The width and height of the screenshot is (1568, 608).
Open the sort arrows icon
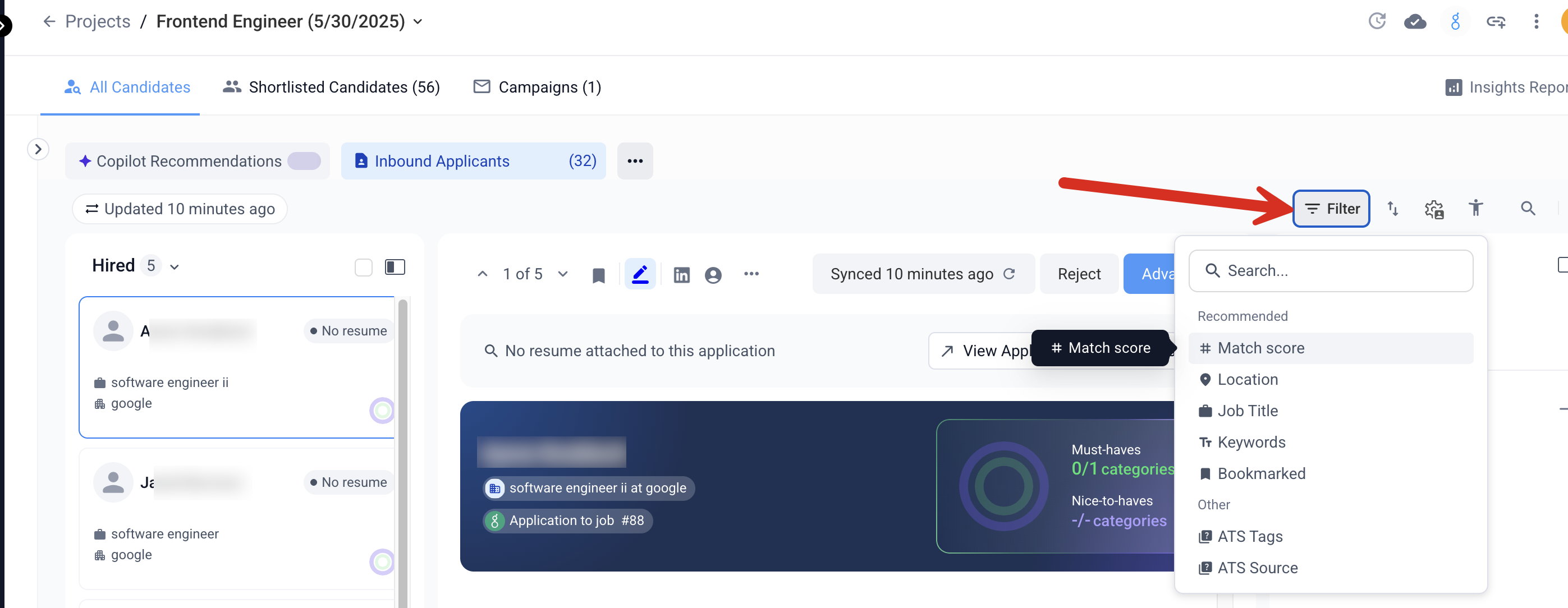[x=1392, y=209]
